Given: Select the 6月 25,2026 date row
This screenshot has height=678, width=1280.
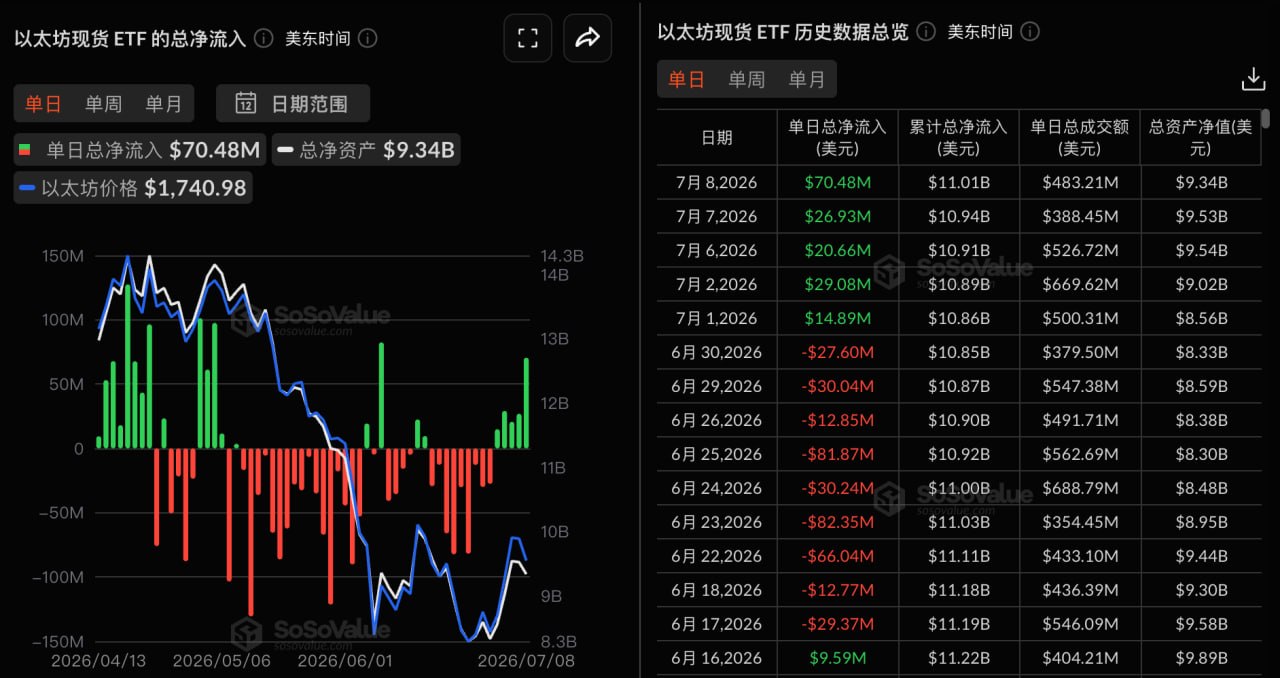Looking at the screenshot, I should 717,454.
